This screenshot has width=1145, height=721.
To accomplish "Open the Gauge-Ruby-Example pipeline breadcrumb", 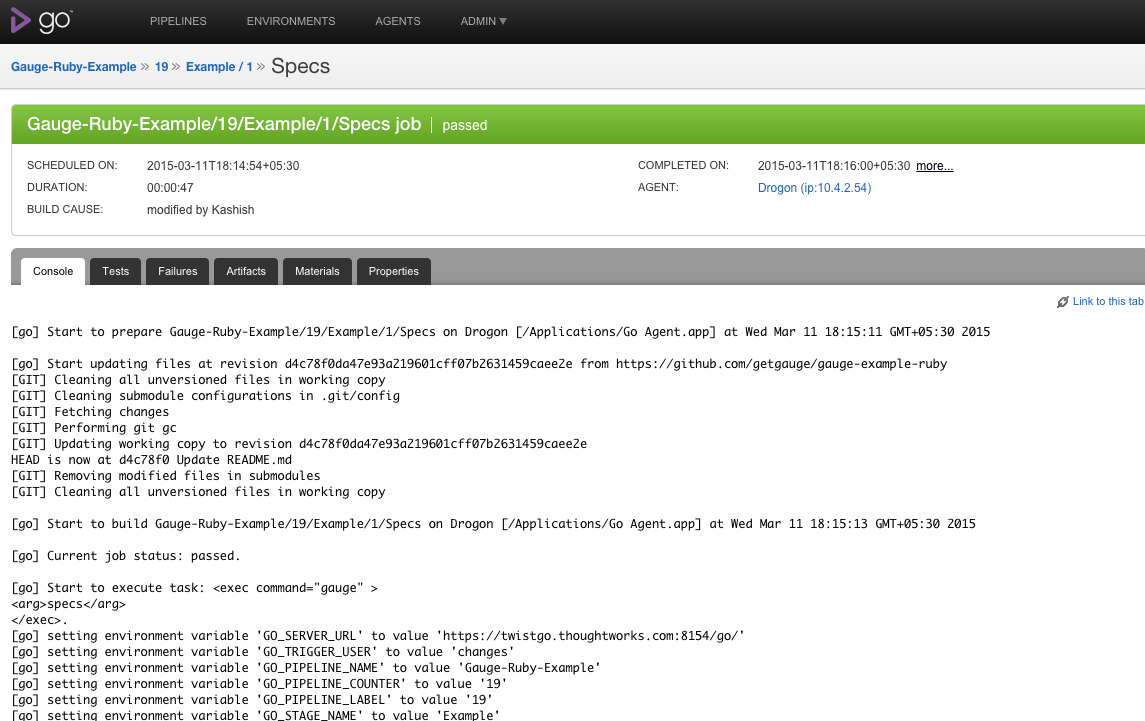I will tap(74, 66).
